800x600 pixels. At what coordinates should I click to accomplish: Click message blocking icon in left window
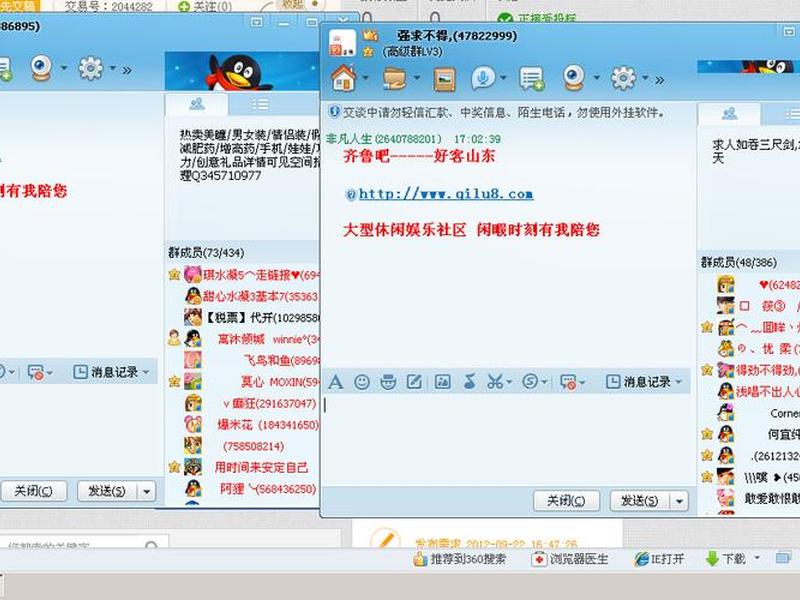(35, 372)
